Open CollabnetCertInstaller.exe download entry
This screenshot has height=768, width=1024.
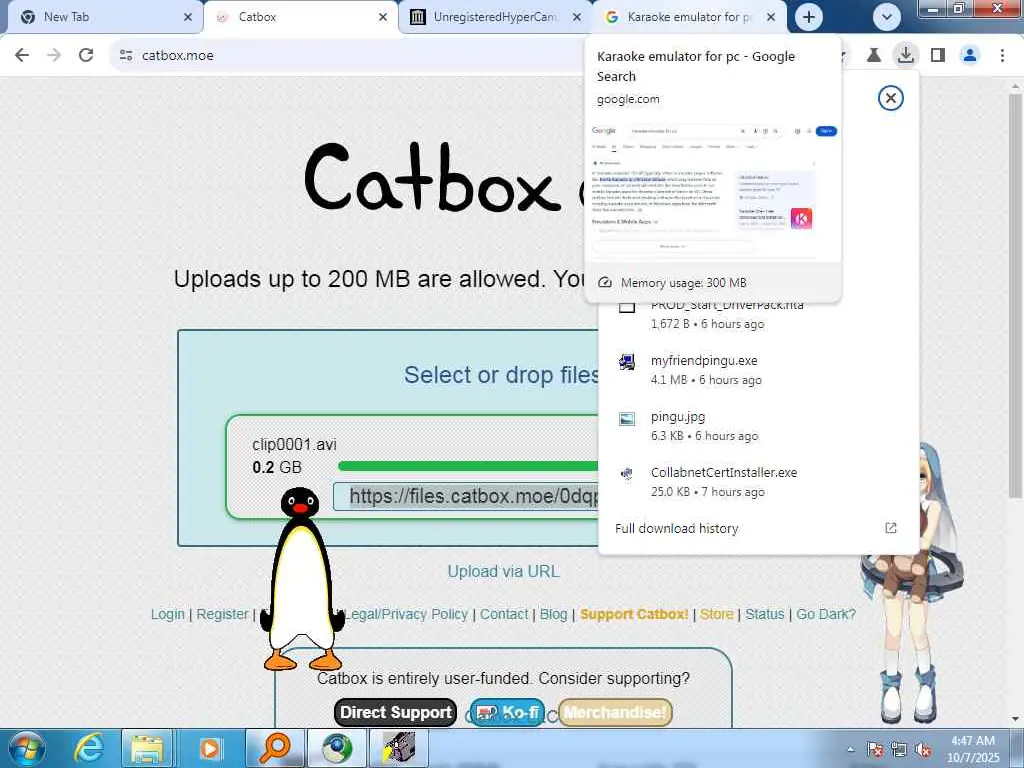coord(724,472)
